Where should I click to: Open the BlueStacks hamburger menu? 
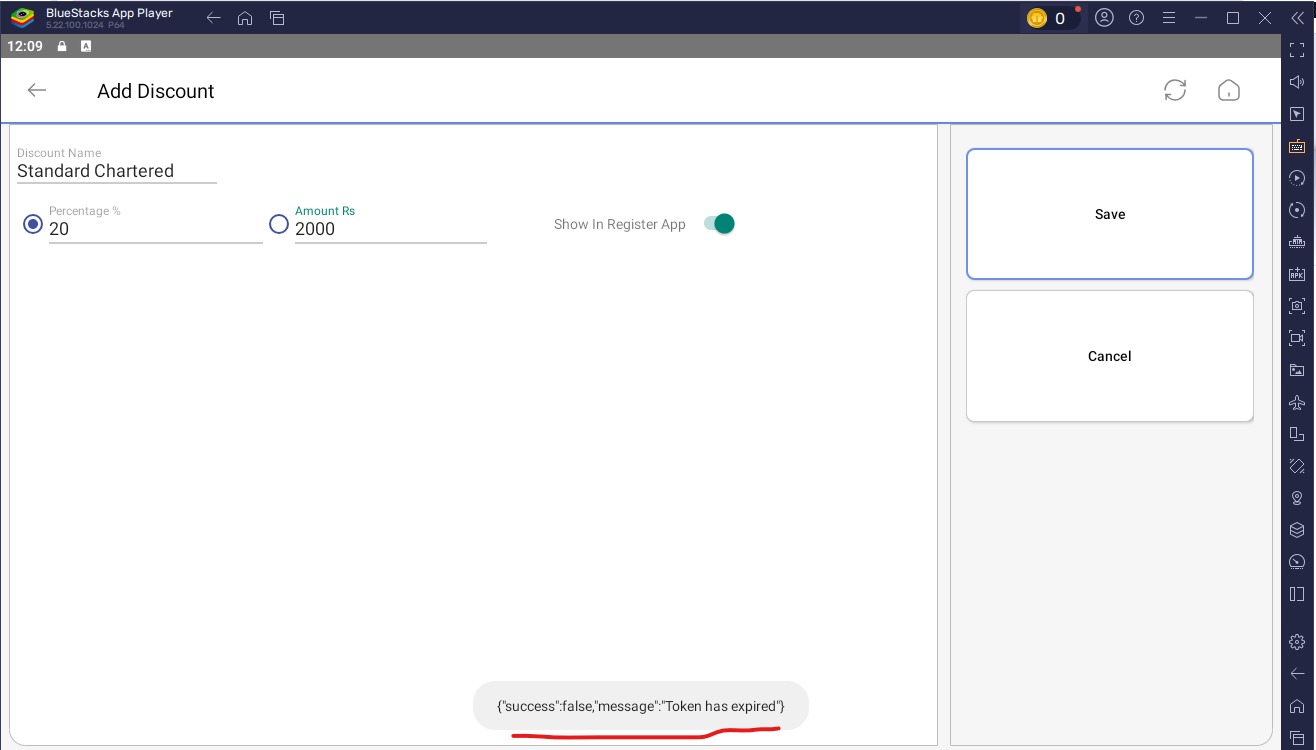point(1168,18)
